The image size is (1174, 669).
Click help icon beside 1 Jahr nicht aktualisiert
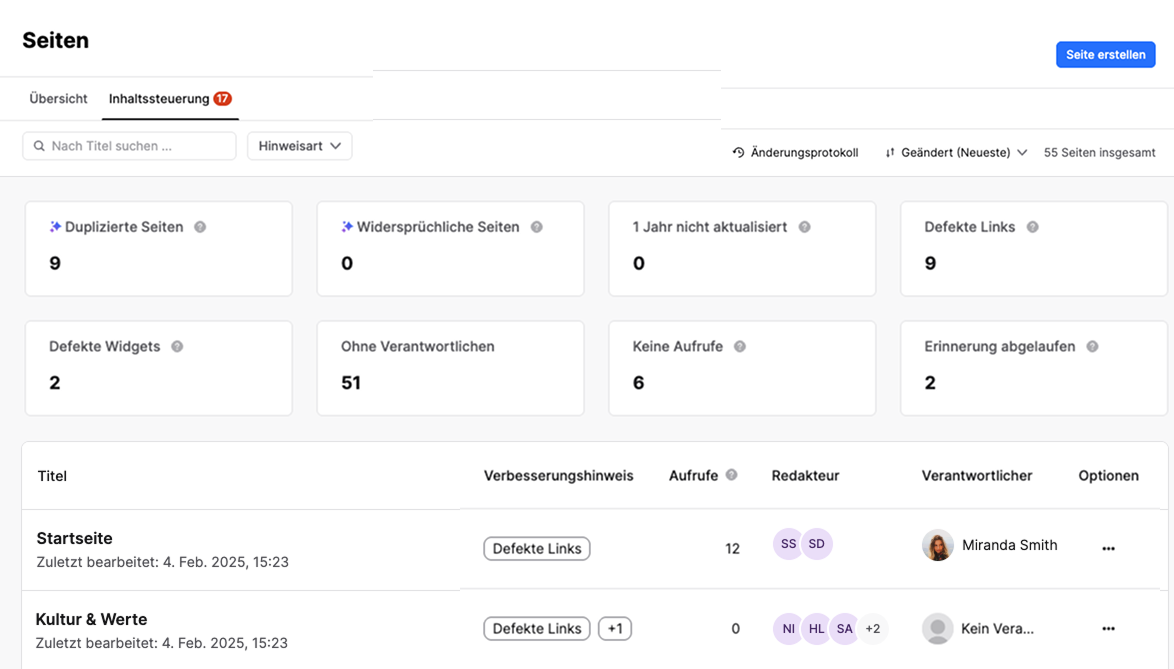tap(804, 227)
